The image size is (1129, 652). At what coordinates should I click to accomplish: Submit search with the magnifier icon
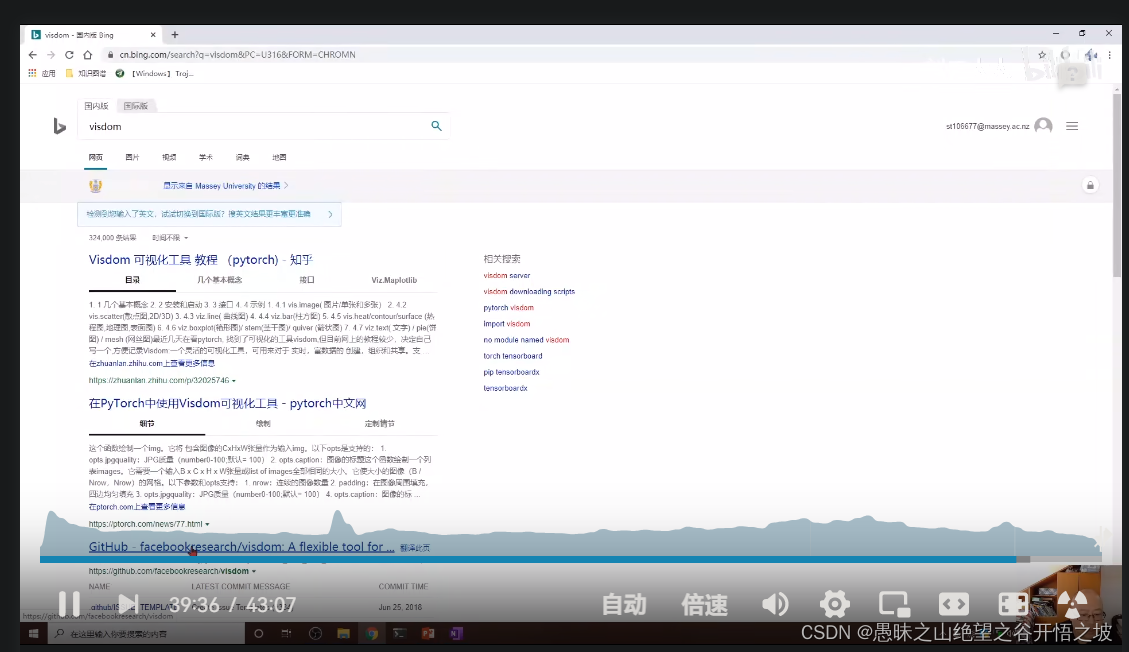(436, 126)
